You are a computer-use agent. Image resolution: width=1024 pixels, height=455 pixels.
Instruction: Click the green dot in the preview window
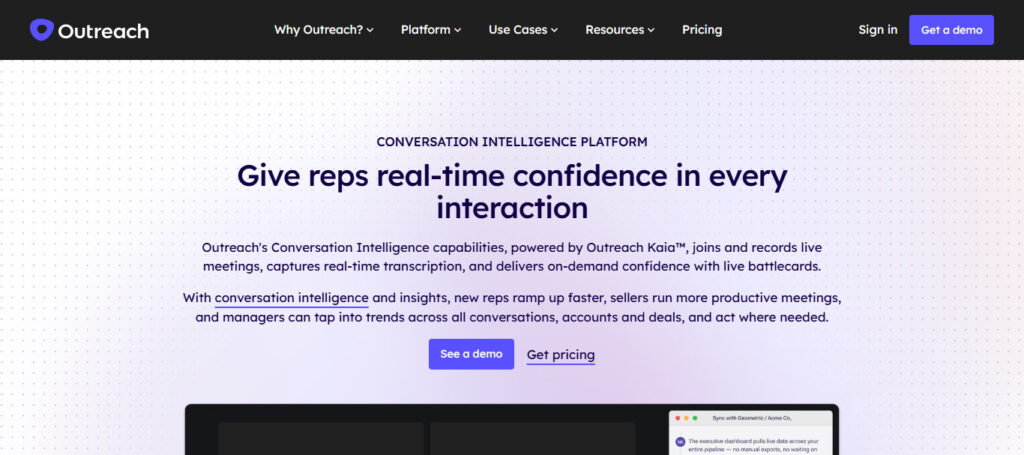[x=695, y=418]
